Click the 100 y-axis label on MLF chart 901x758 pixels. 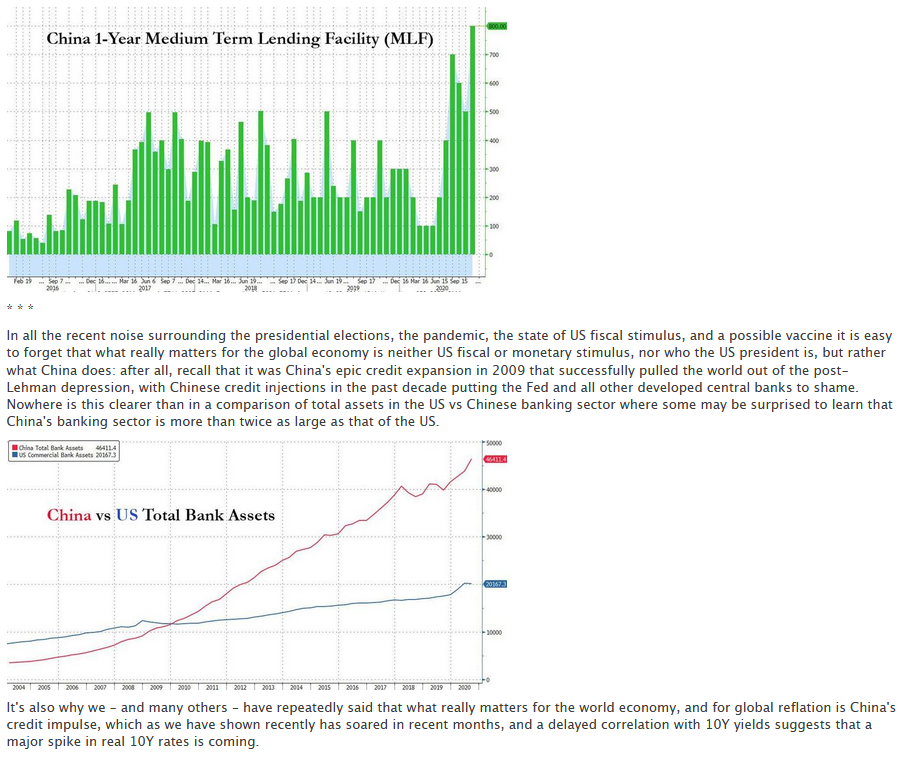pyautogui.click(x=494, y=226)
